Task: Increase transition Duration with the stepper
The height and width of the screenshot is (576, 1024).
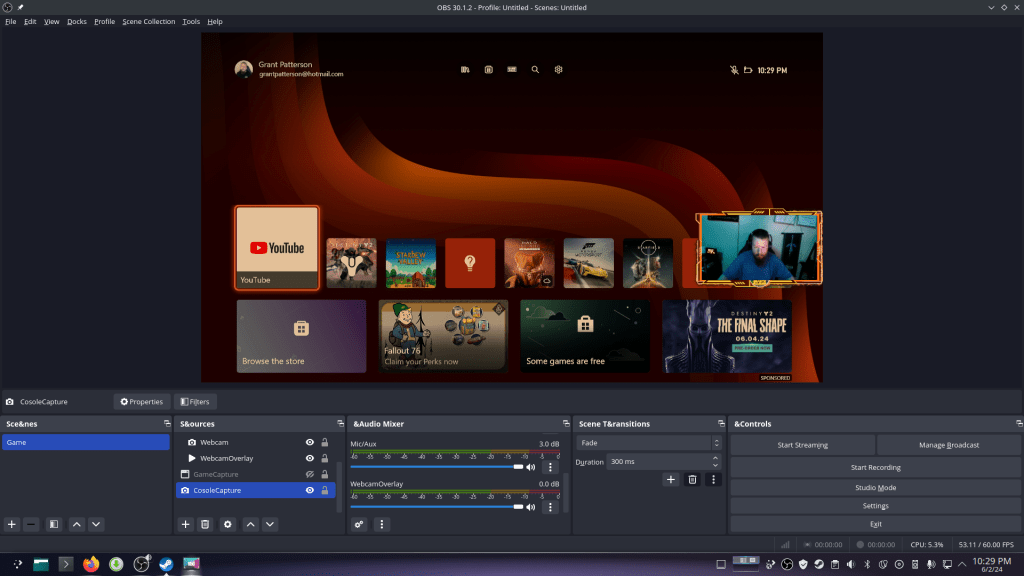Action: pyautogui.click(x=713, y=458)
